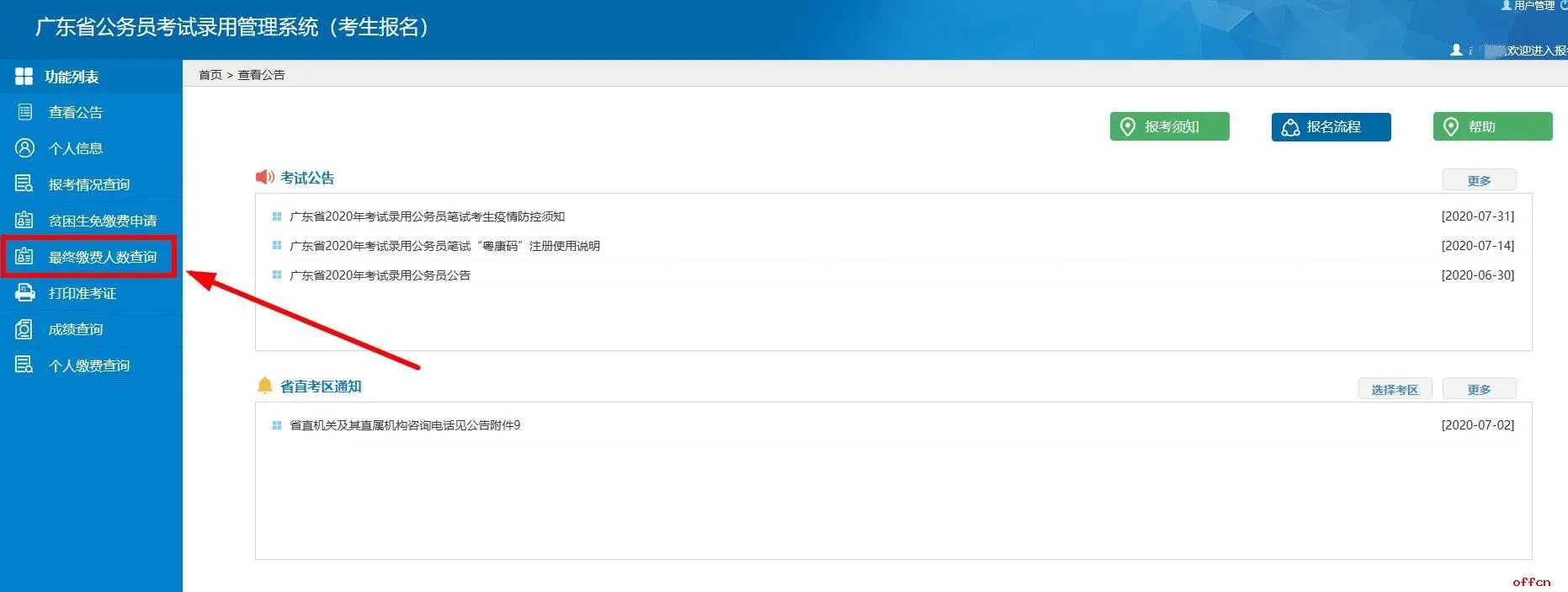1568x592 pixels.
Task: Click the flow icon on 报名流程 button
Action: pos(1290,127)
